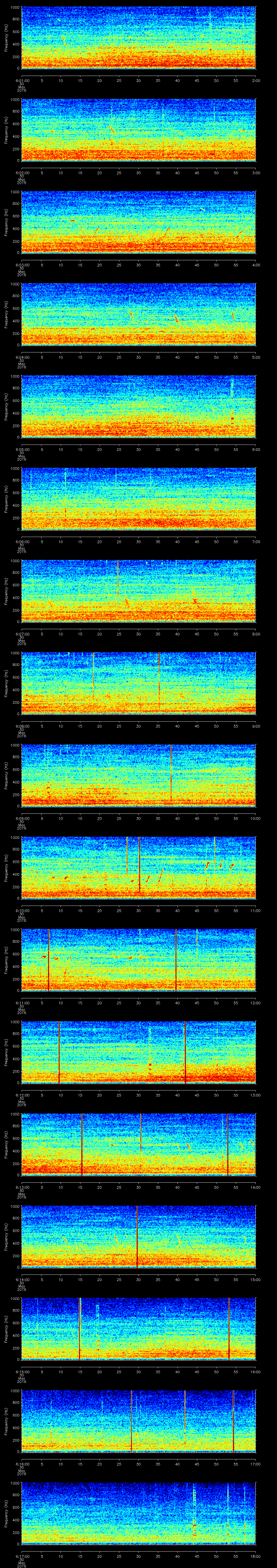The image size is (277, 1568).
Task: Click the 4:00 end time label
Action: (256, 265)
